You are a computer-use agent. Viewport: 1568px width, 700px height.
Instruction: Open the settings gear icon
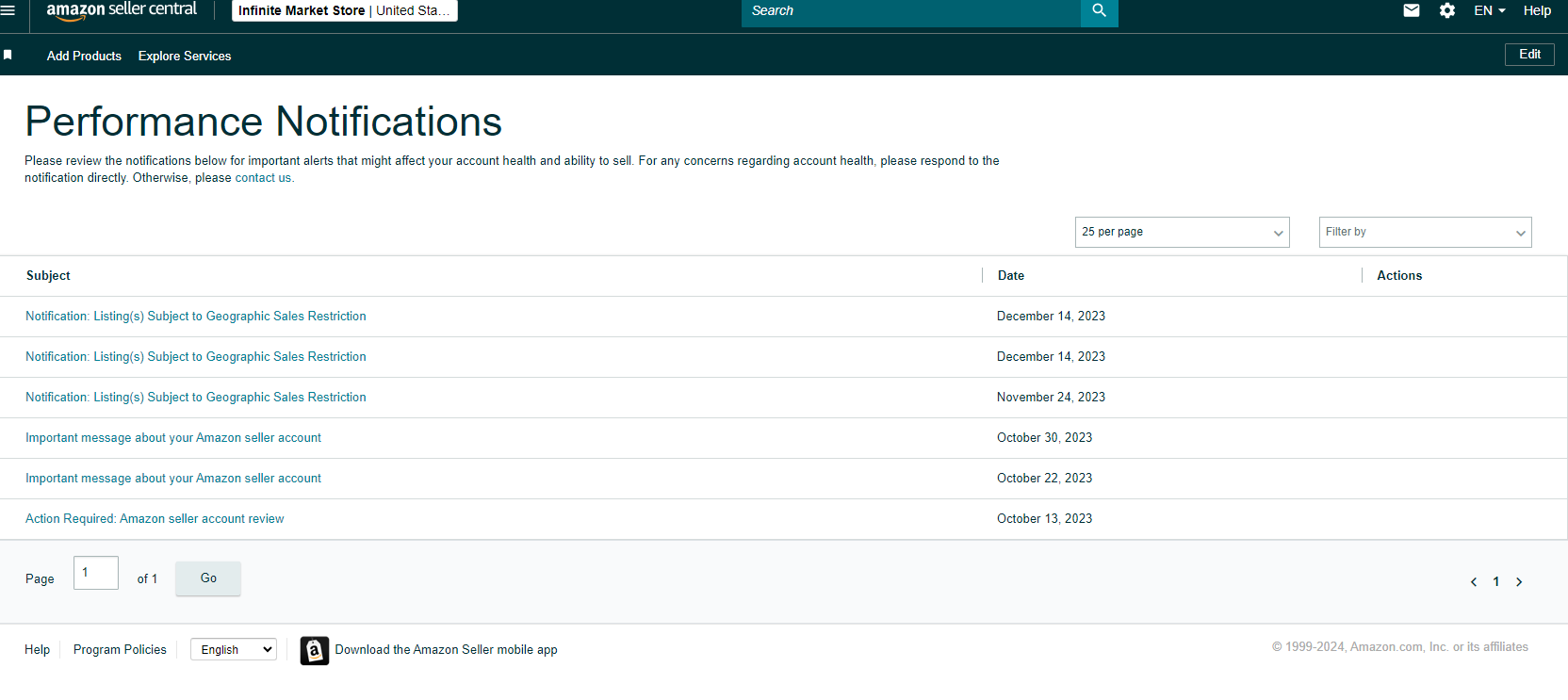tap(1447, 10)
